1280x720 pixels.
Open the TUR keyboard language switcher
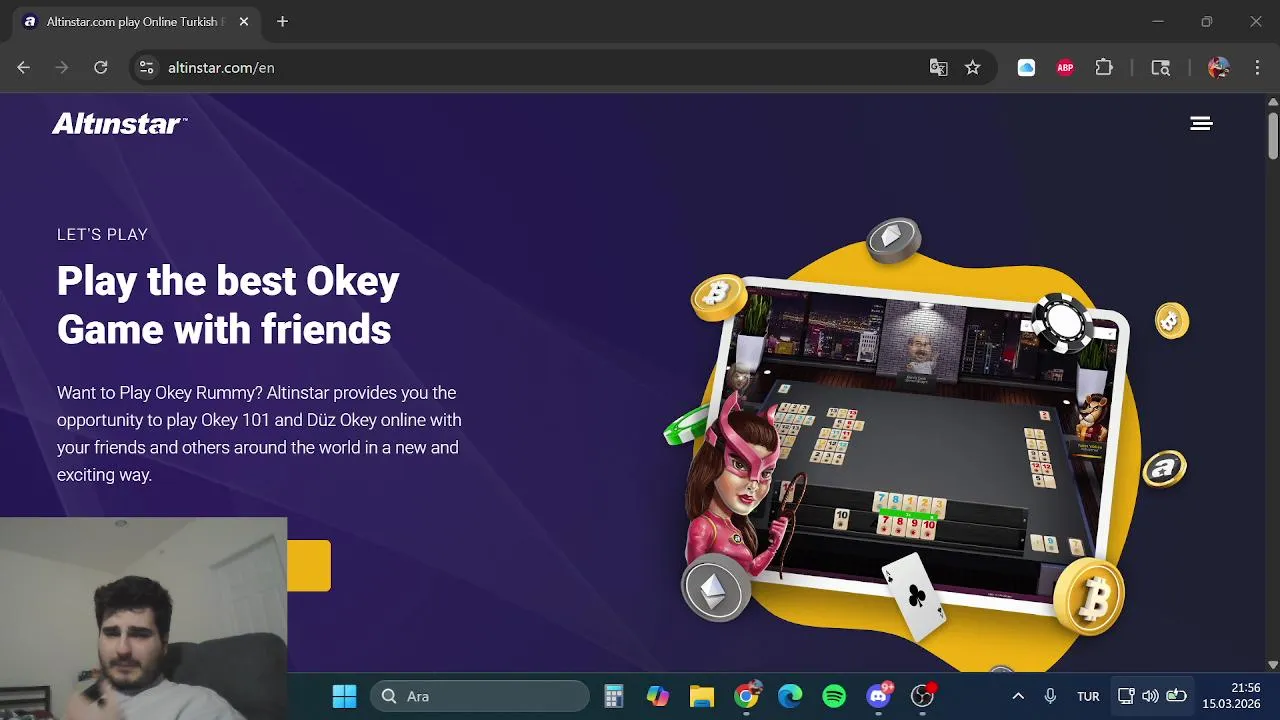[1088, 696]
